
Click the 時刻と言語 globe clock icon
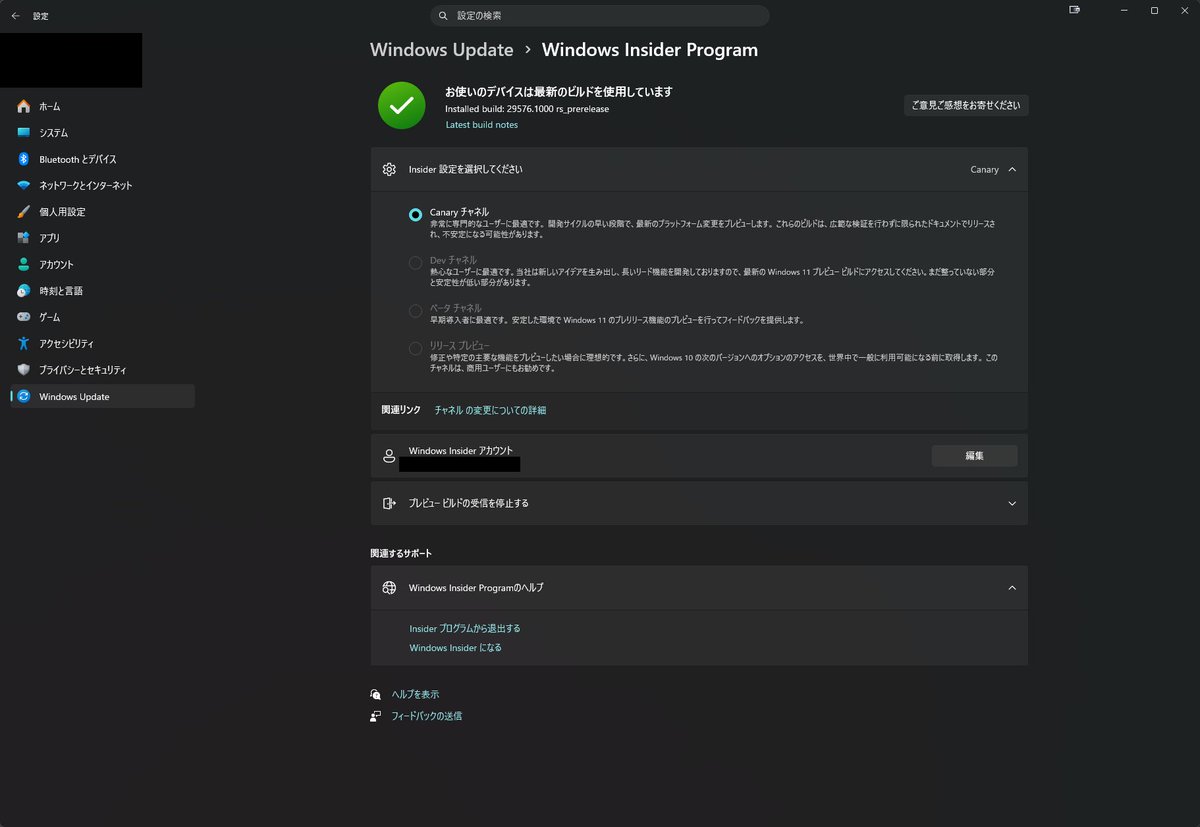[x=24, y=291]
